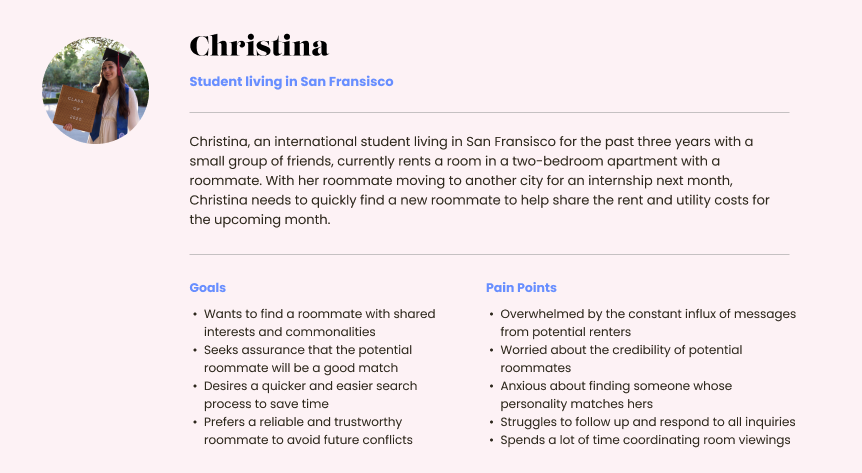This screenshot has width=862, height=473.
Task: Select the quicker and easier search goal
Action: pyautogui.click(x=311, y=395)
